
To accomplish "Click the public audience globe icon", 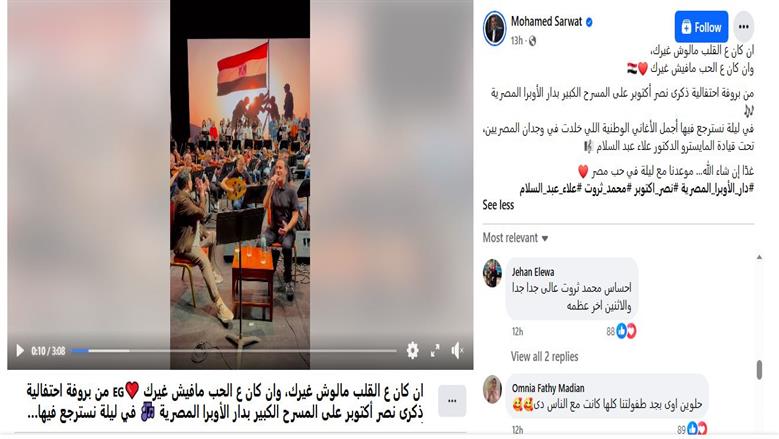I will (533, 41).
